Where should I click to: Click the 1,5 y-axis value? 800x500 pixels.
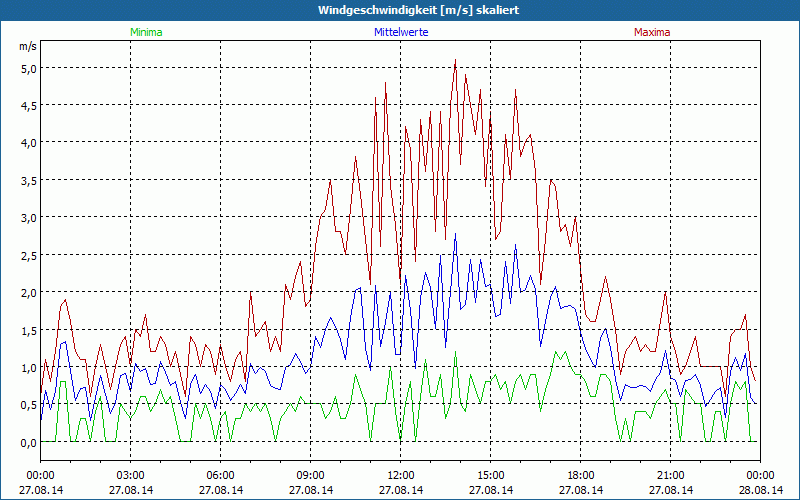tap(29, 330)
